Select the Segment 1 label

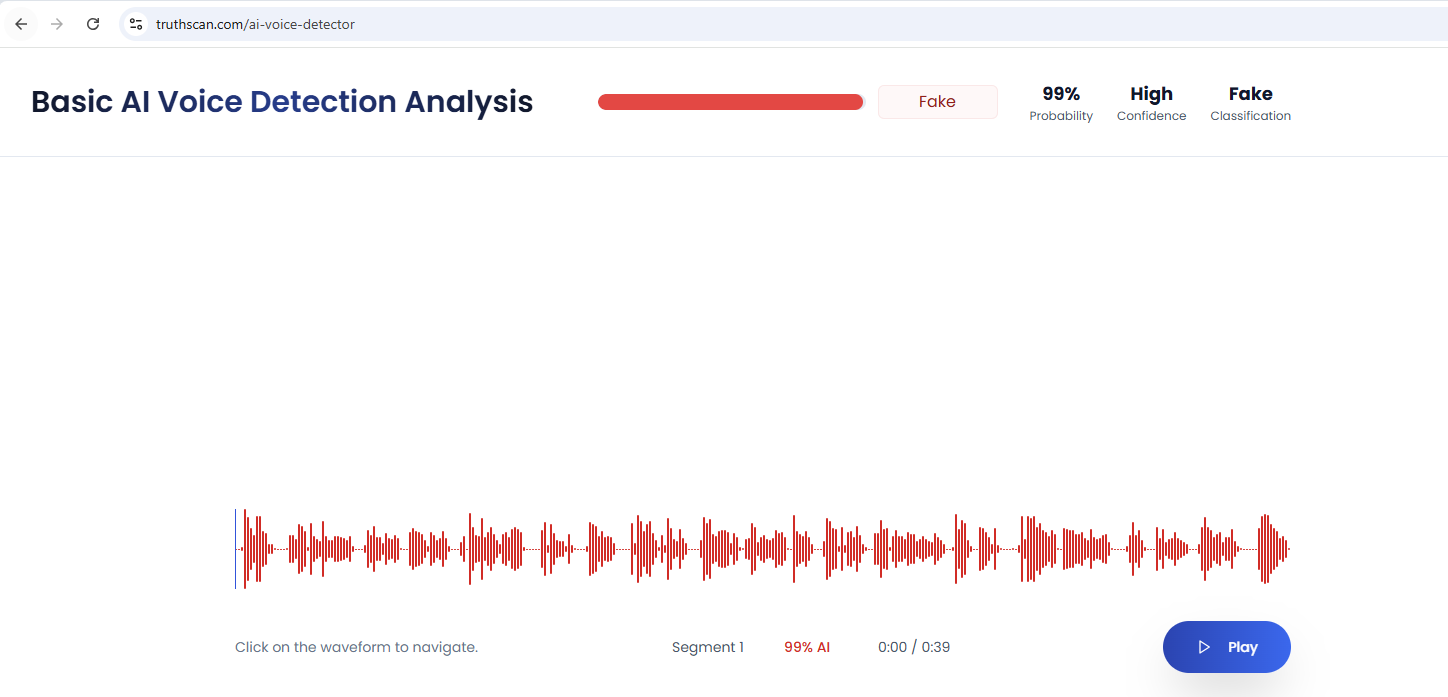click(707, 647)
